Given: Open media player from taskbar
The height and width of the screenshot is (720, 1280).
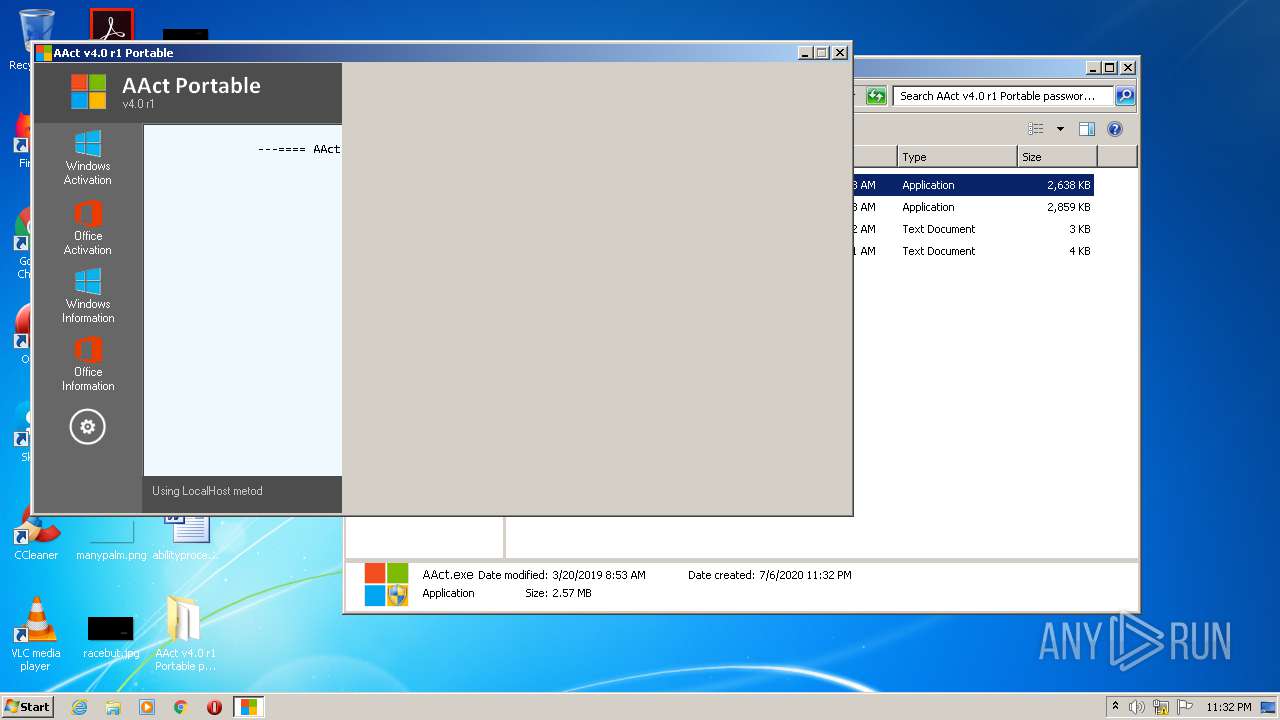Looking at the screenshot, I should tap(147, 707).
